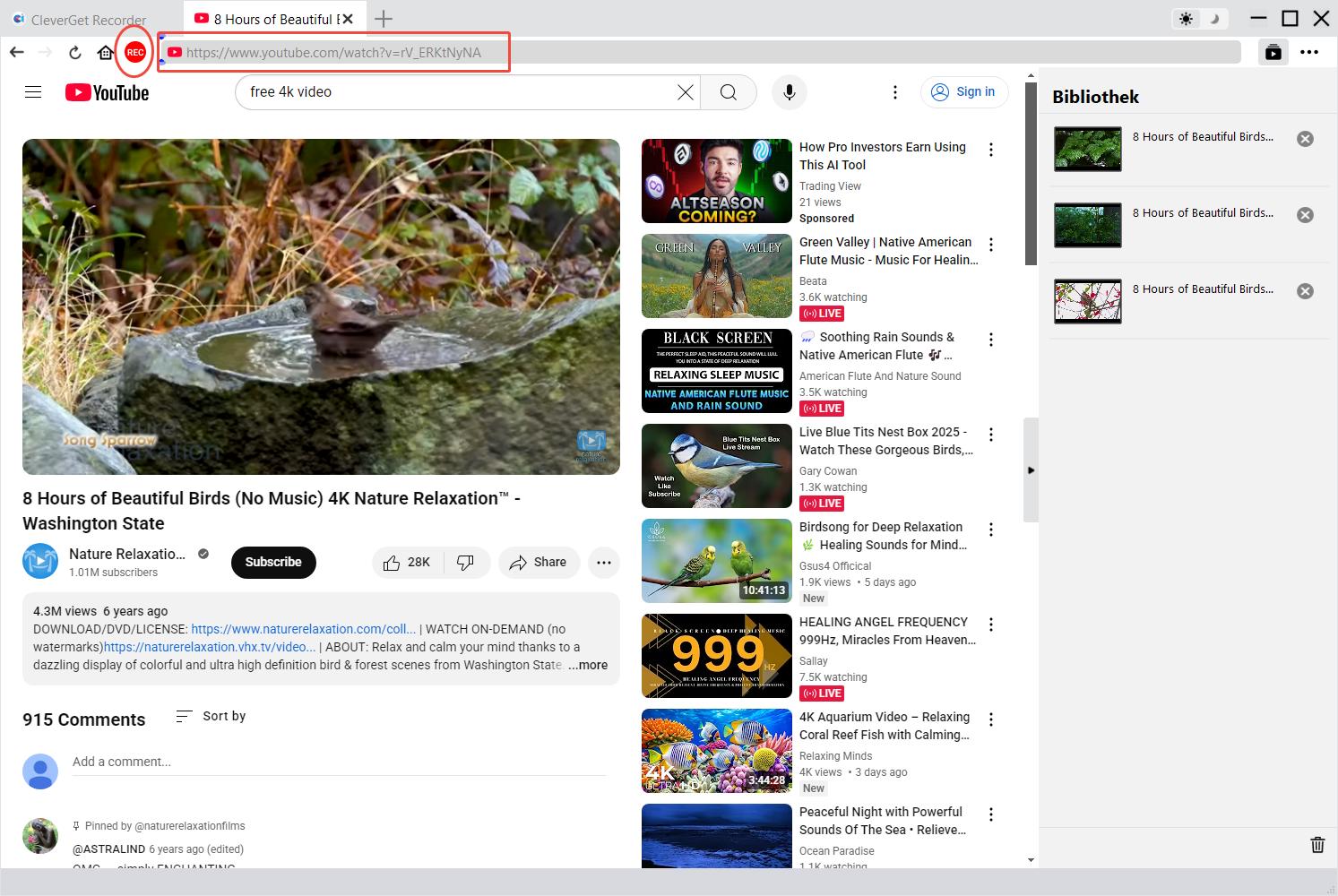
Task: Open the Nature Relaxation channel avatar
Action: click(x=40, y=562)
